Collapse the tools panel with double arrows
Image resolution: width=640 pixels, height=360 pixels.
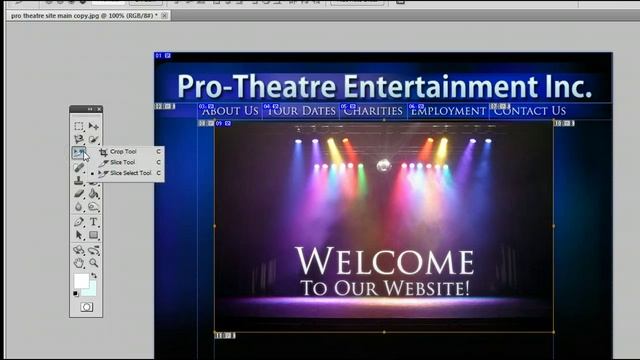click(x=90, y=109)
